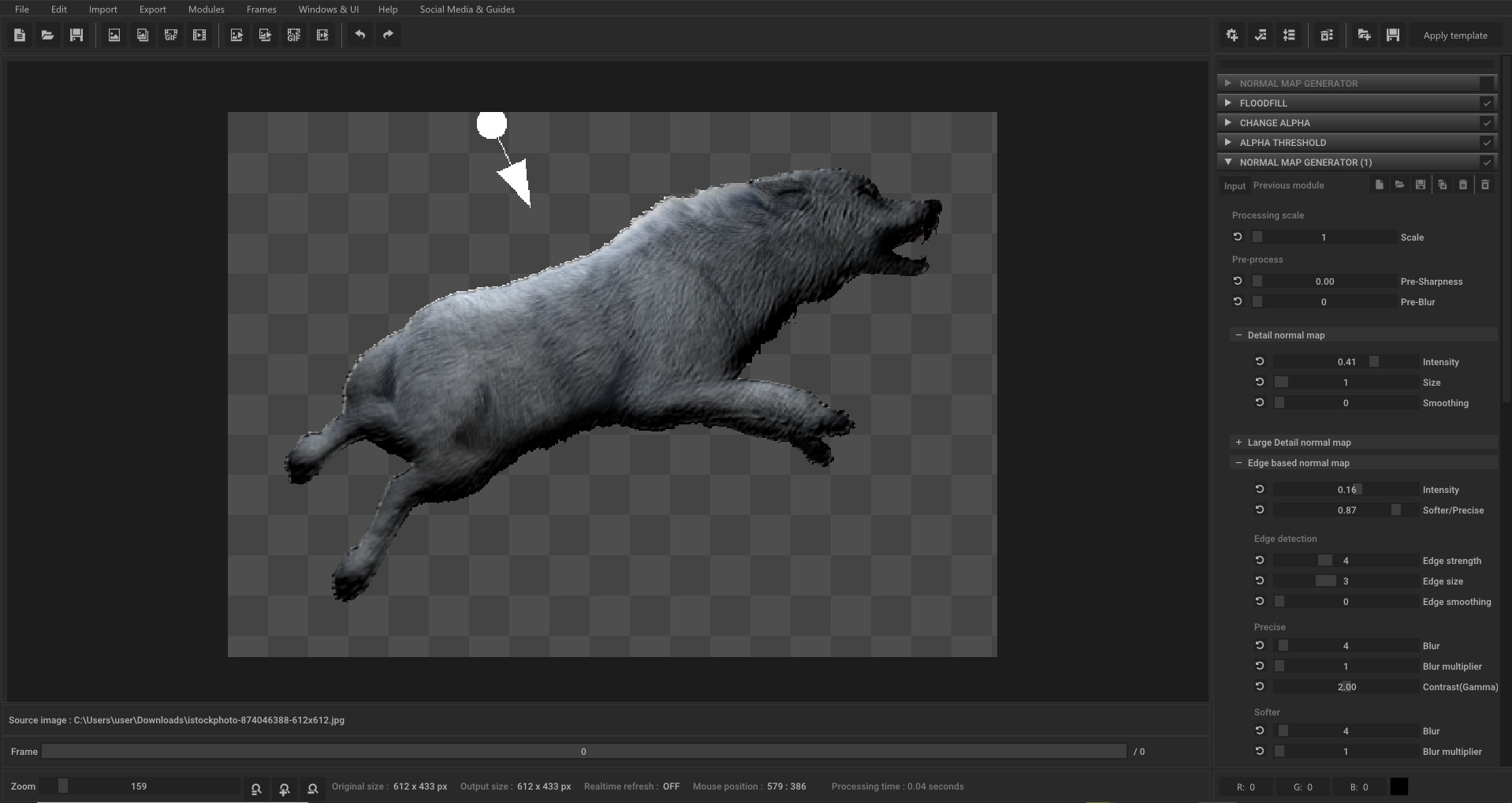
Task: Collapse the NORMAL MAP GENERATOR (1) module
Action: (1228, 162)
